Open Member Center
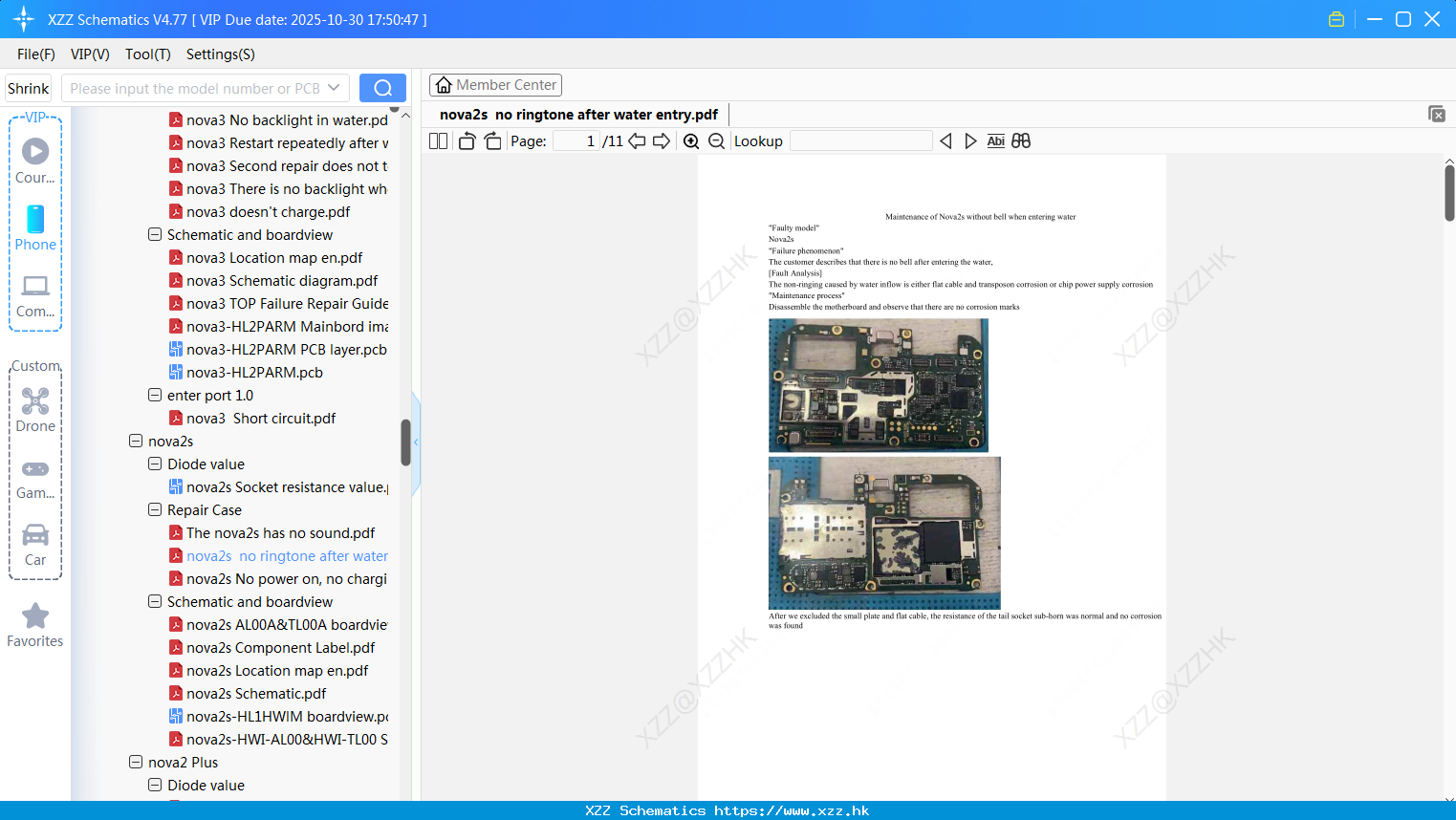1456x820 pixels. [495, 85]
